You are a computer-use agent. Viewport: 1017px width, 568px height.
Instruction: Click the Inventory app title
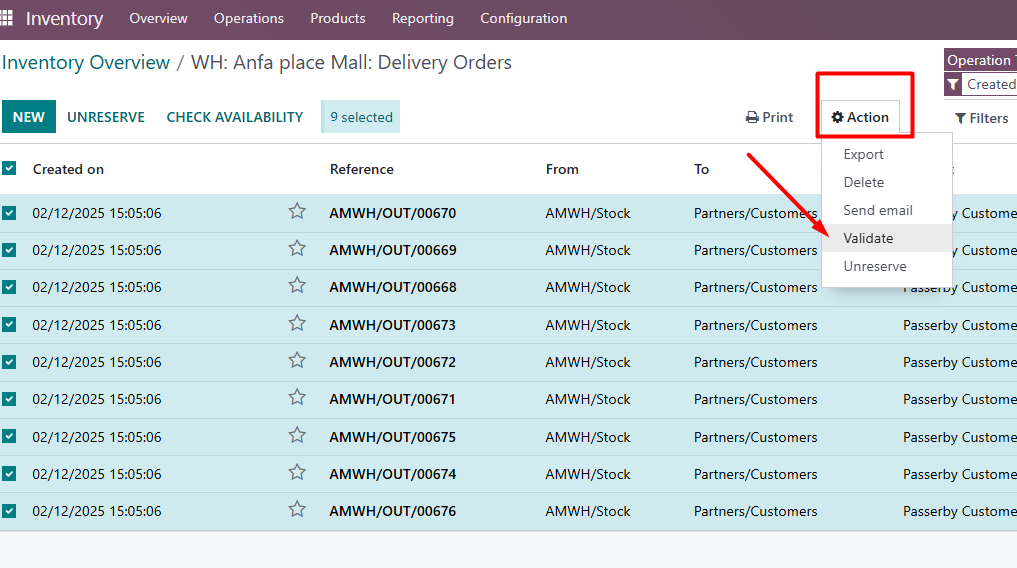[64, 18]
